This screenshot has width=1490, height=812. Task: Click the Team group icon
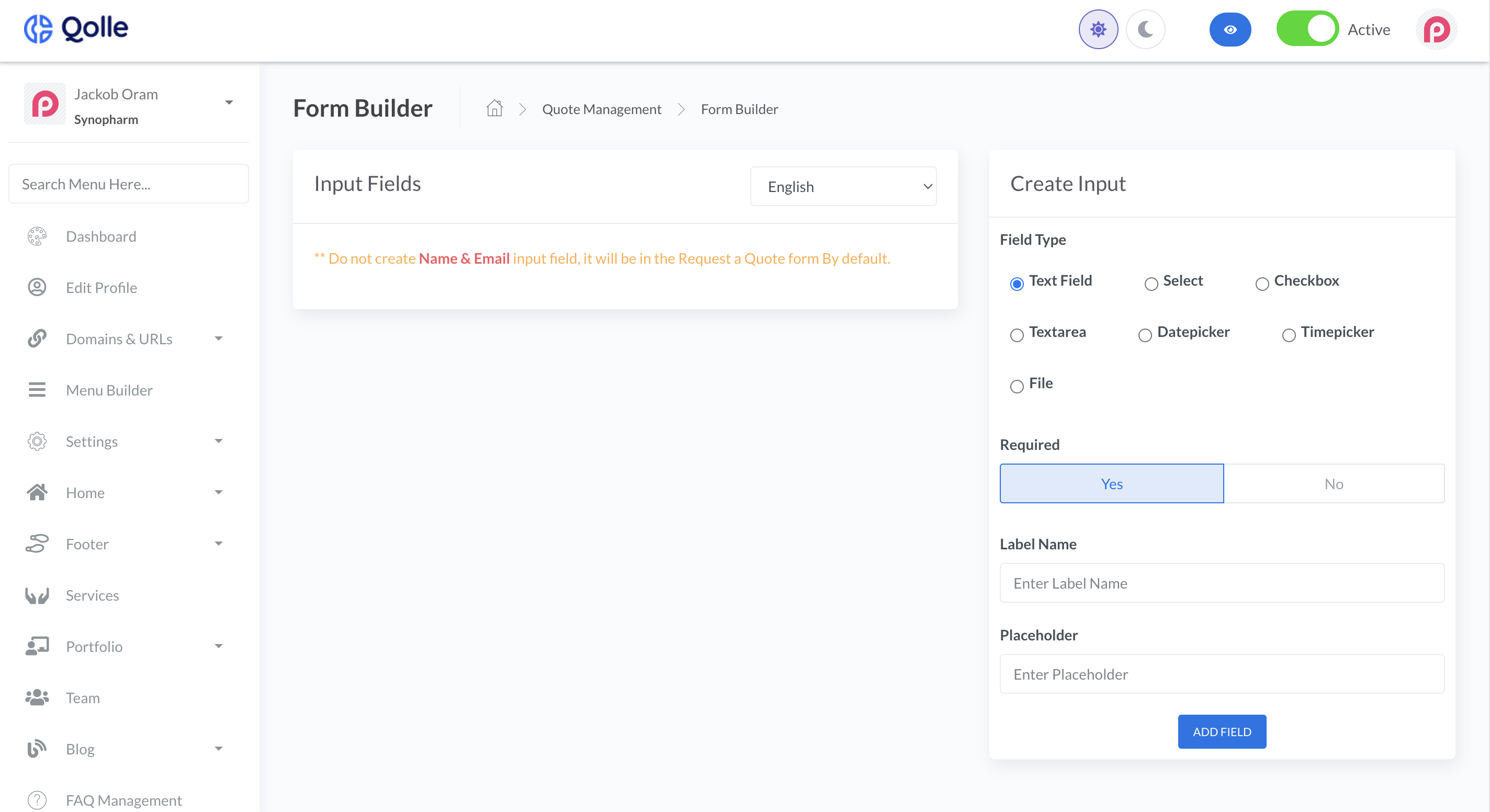point(37,697)
